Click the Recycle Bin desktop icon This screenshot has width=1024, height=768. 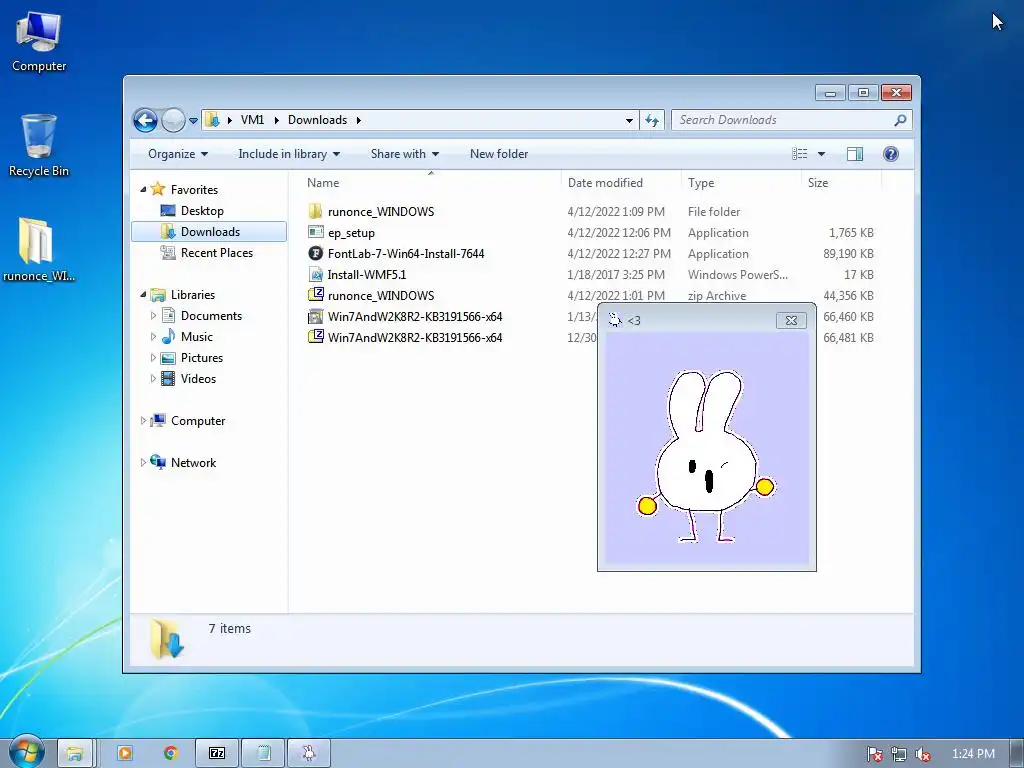coord(39,146)
